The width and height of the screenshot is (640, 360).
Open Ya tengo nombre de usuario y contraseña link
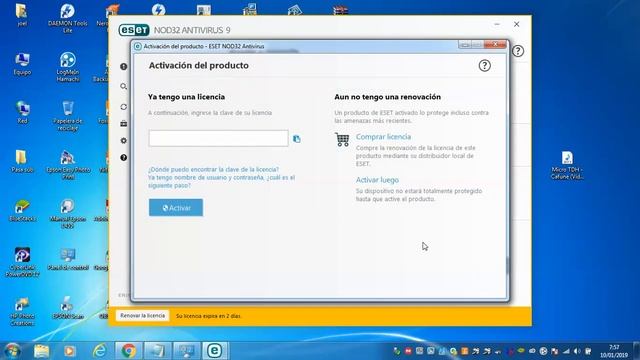(221, 181)
